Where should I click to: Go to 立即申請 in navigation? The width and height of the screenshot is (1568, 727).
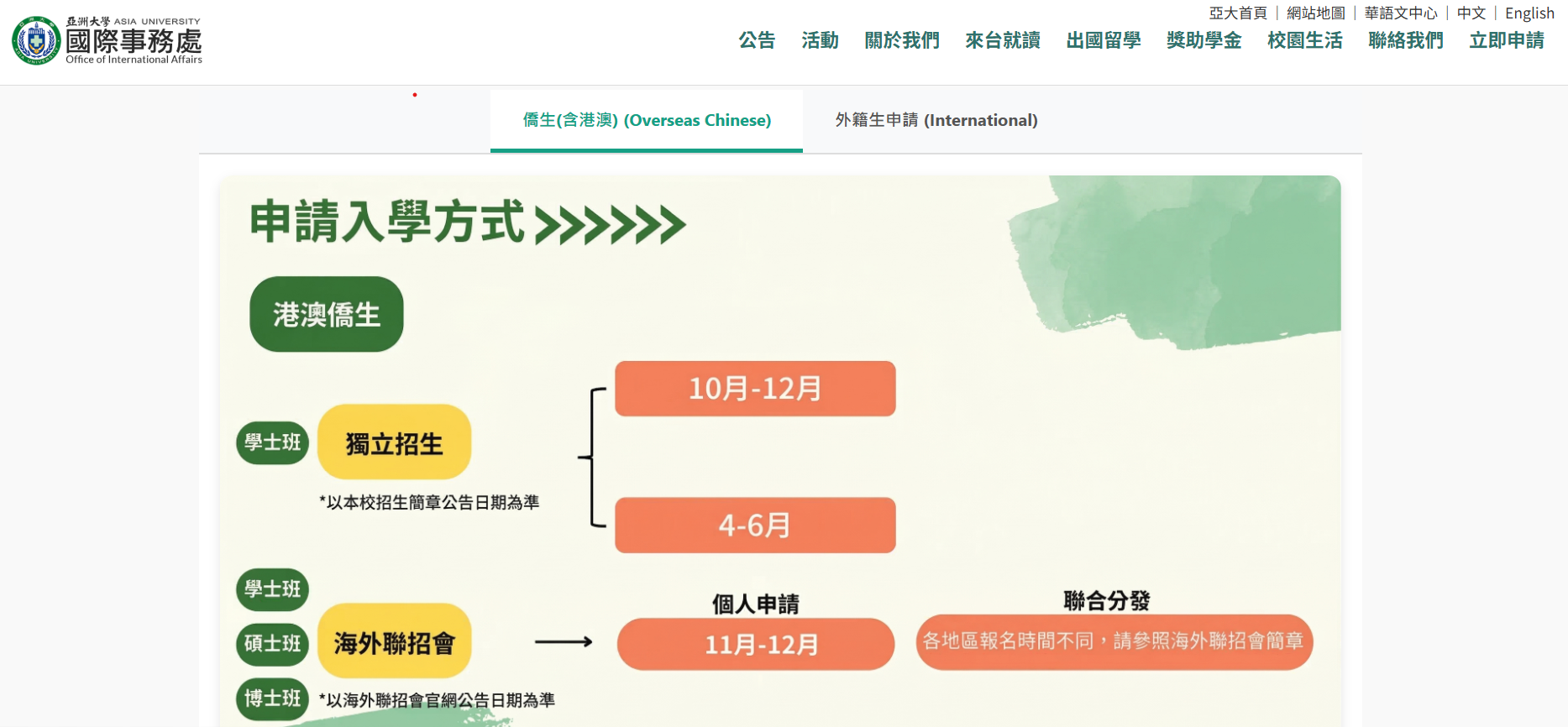click(x=1506, y=40)
